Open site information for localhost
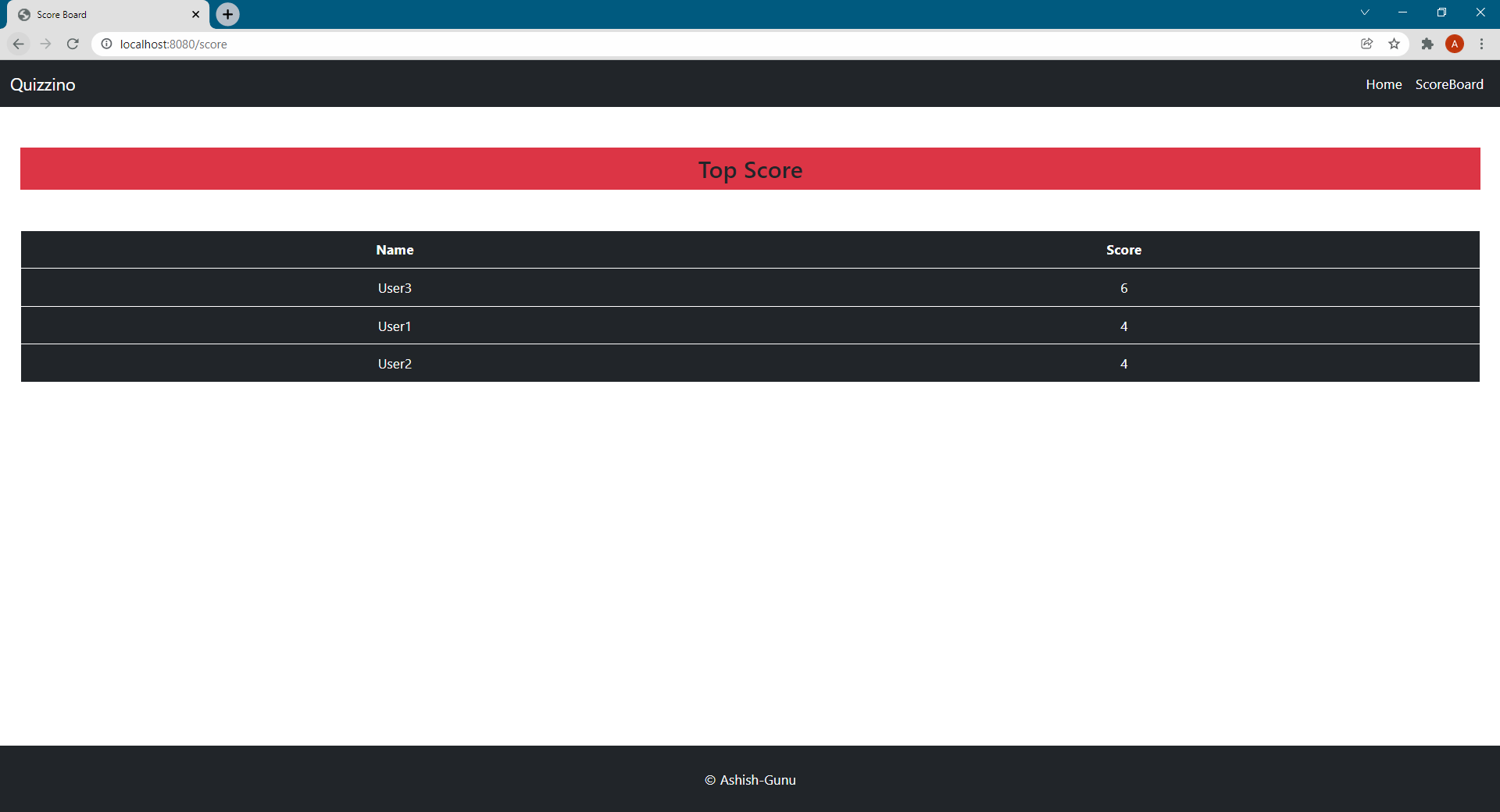This screenshot has width=1500, height=812. click(x=106, y=44)
